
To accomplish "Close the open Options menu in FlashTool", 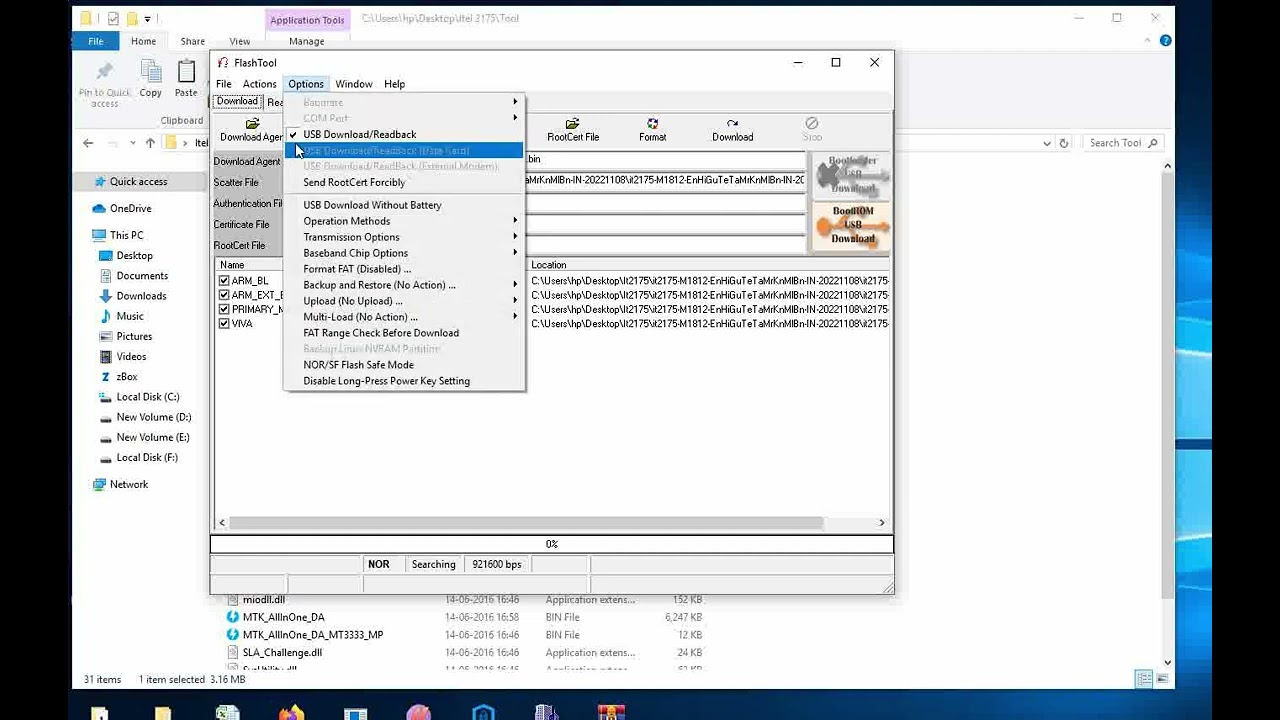I will tap(306, 84).
